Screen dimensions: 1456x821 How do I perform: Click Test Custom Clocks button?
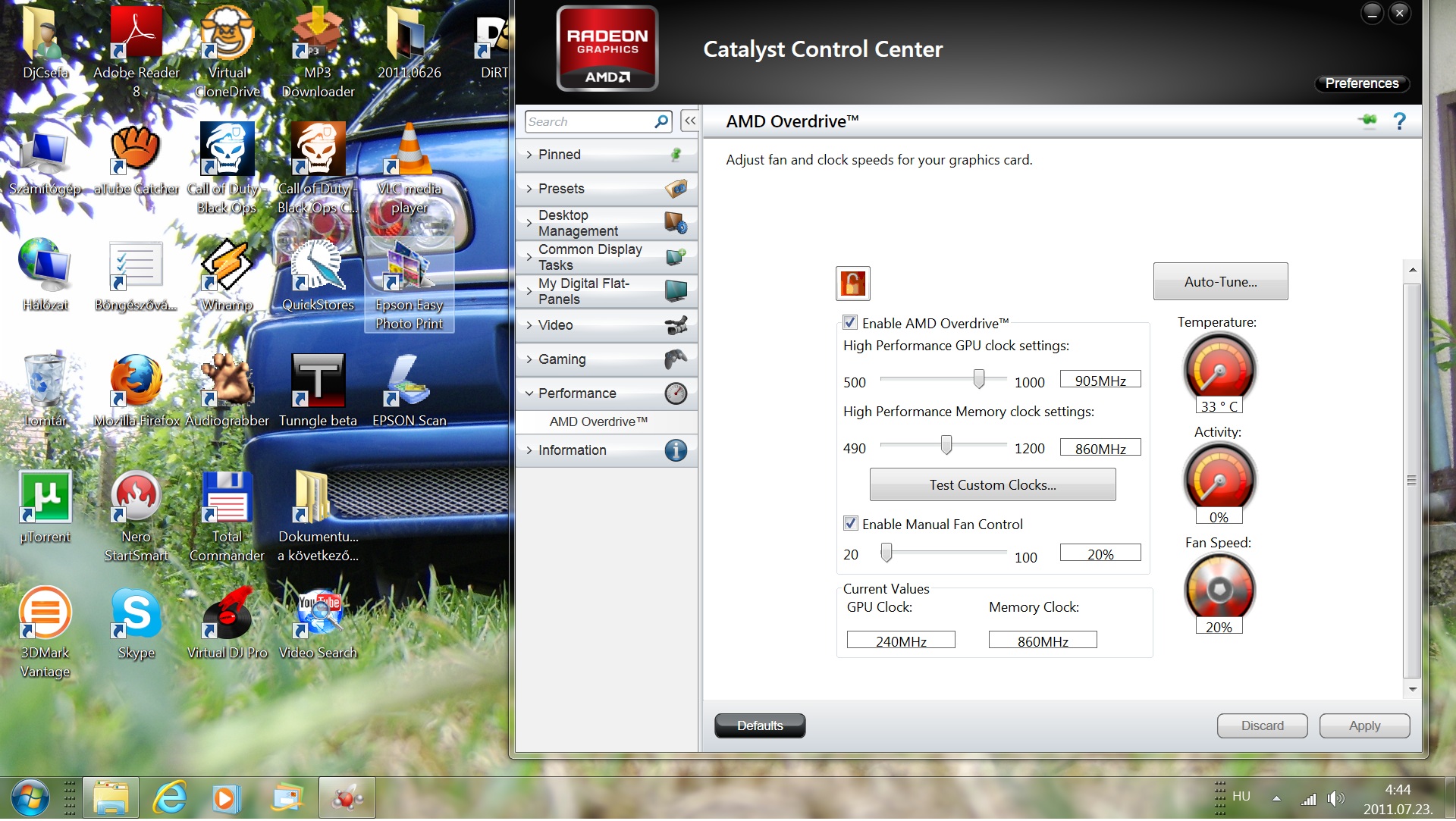(x=993, y=484)
